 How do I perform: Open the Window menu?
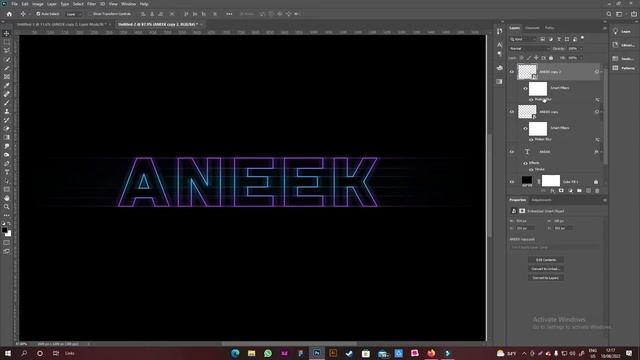pos(128,4)
